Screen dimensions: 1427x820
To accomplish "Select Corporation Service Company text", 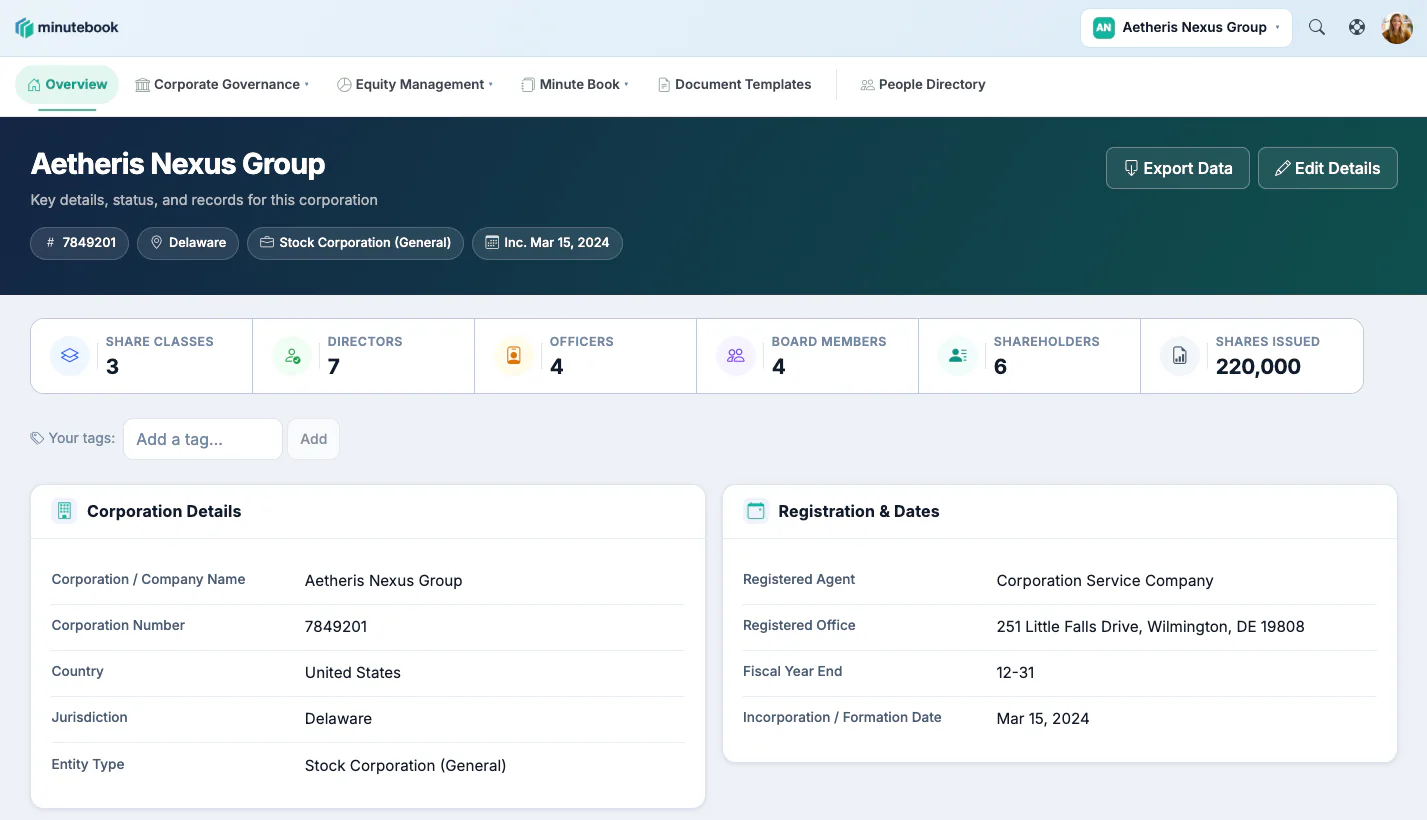I will pyautogui.click(x=1105, y=581).
